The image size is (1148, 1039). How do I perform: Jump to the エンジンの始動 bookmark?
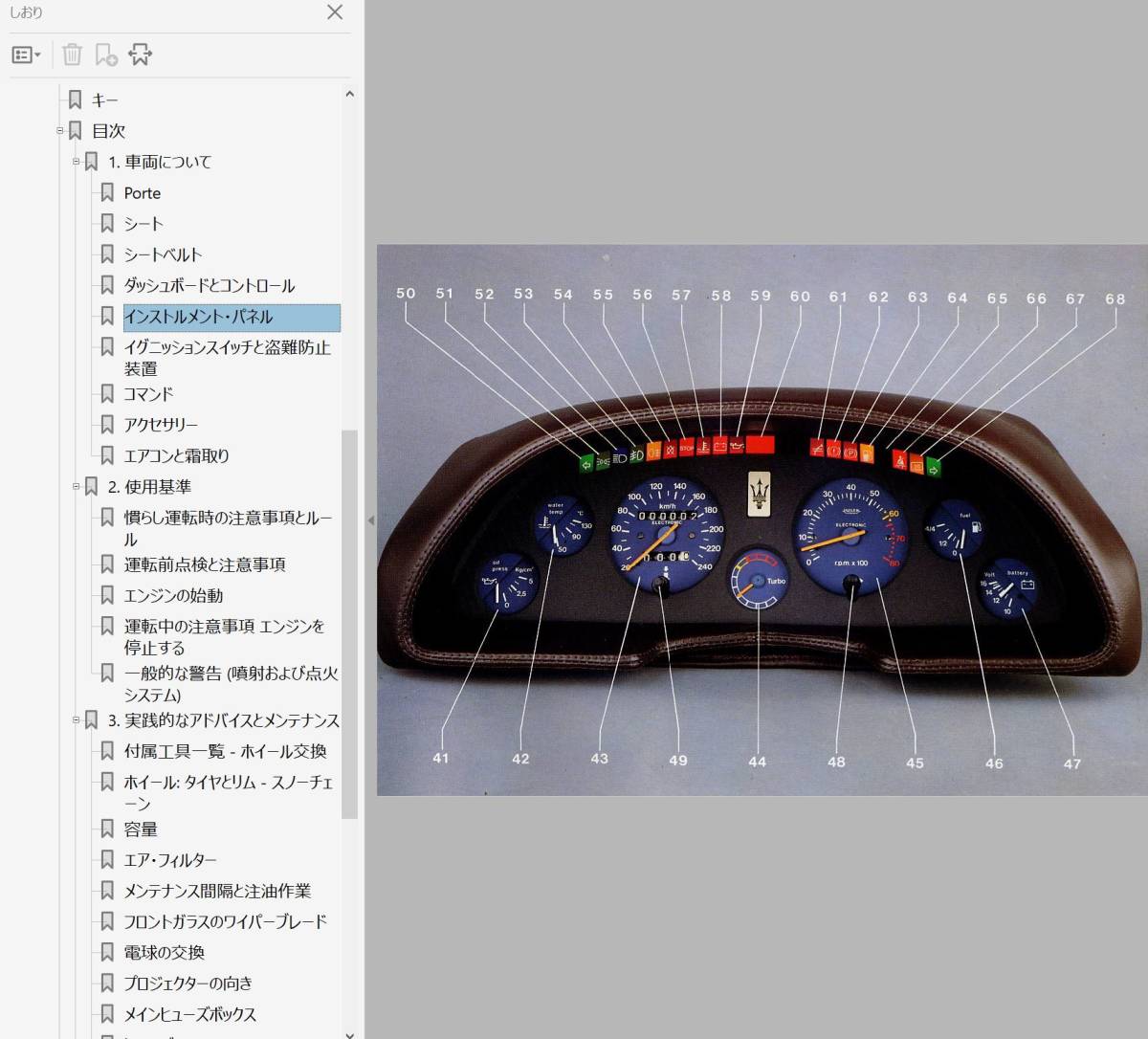click(x=173, y=596)
